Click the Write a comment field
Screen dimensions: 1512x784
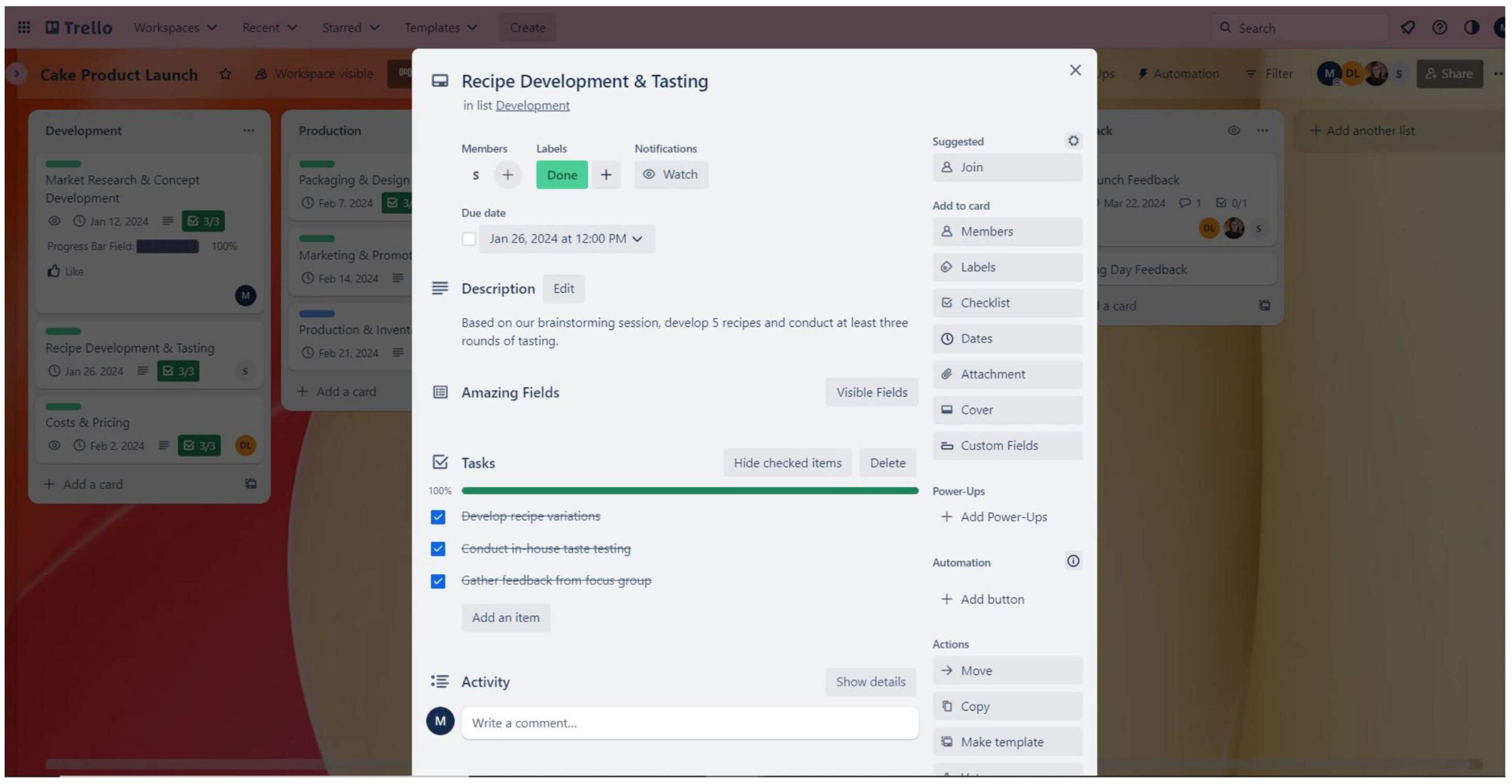(689, 723)
